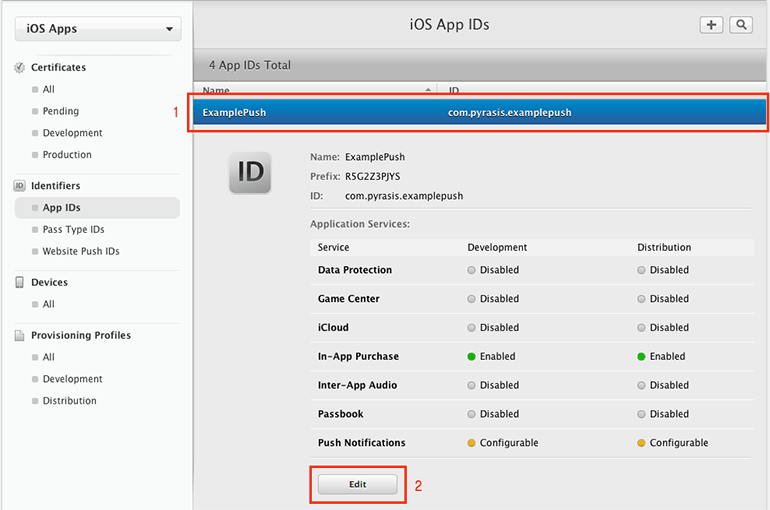
Task: Click the Provisioning Profiles section icon
Action: pyautogui.click(x=20, y=336)
